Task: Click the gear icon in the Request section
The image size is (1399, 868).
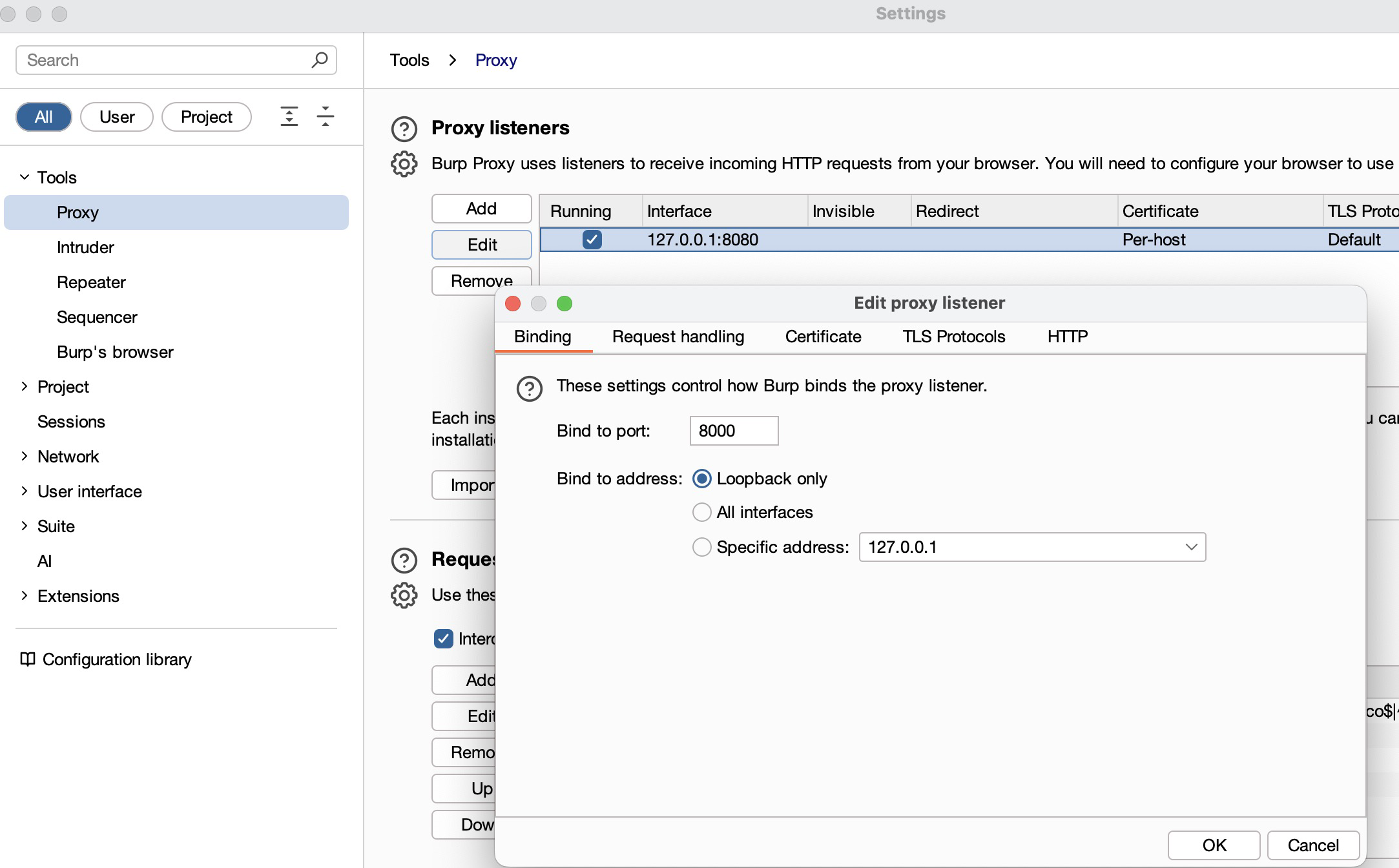Action: coord(404,595)
